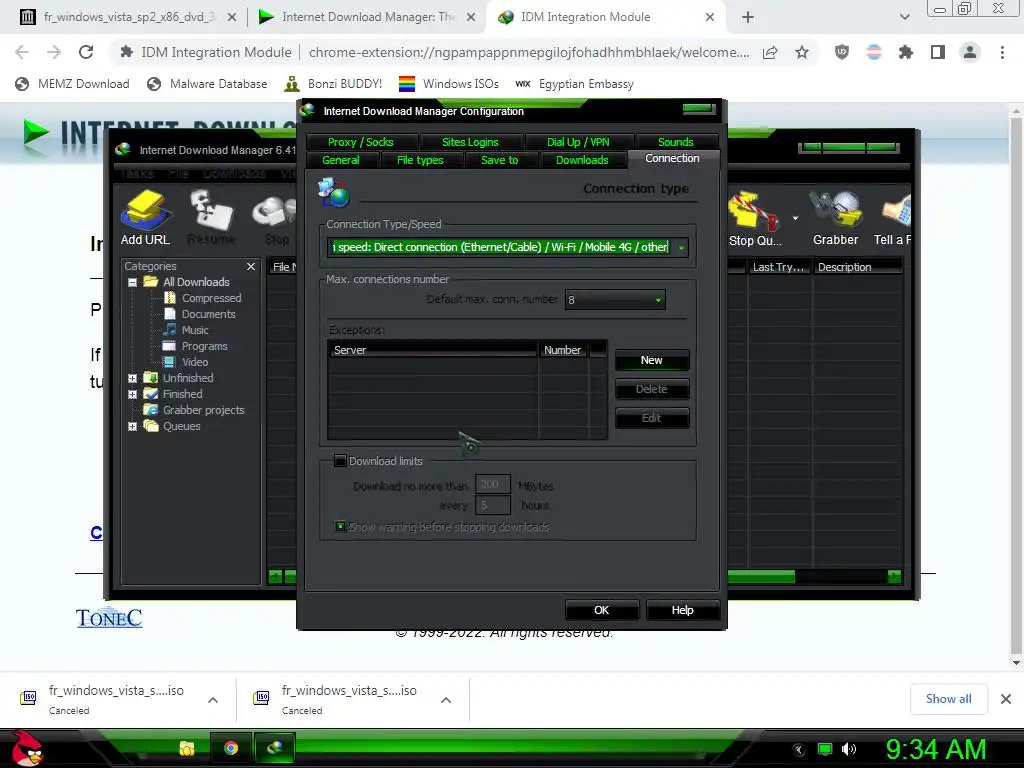This screenshot has height=768, width=1024.
Task: Click the Tonec logo link
Action: click(109, 618)
